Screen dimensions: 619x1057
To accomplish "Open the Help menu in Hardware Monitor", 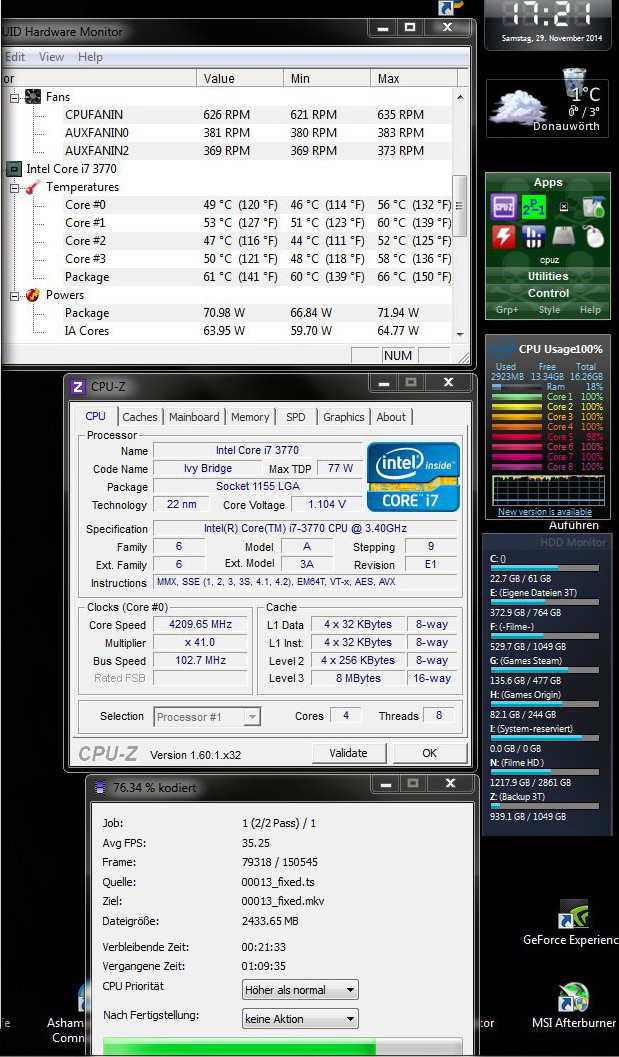I will (x=90, y=57).
